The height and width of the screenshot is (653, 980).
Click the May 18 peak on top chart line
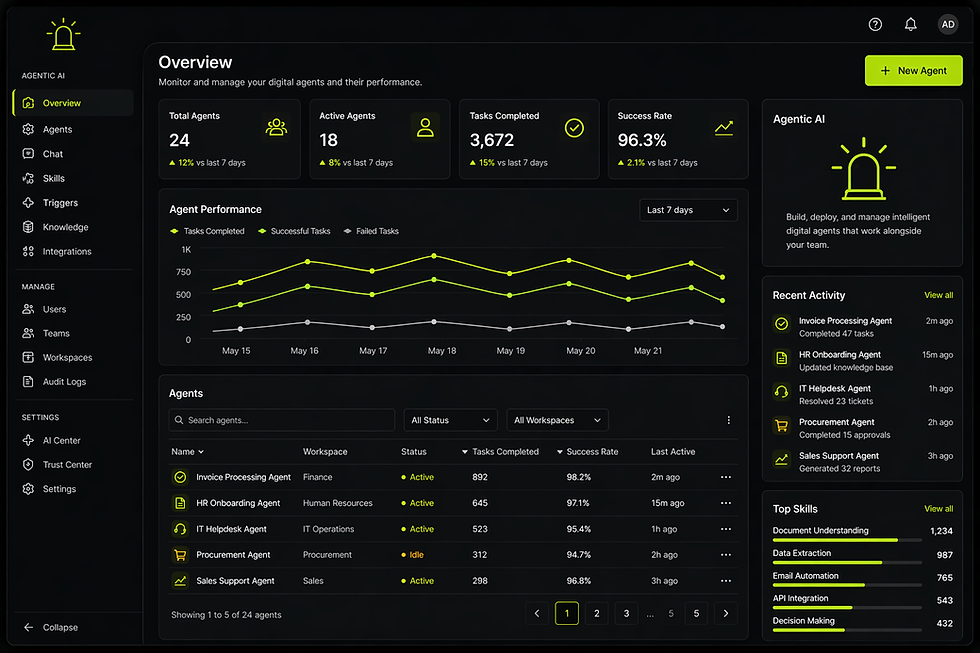coord(434,256)
